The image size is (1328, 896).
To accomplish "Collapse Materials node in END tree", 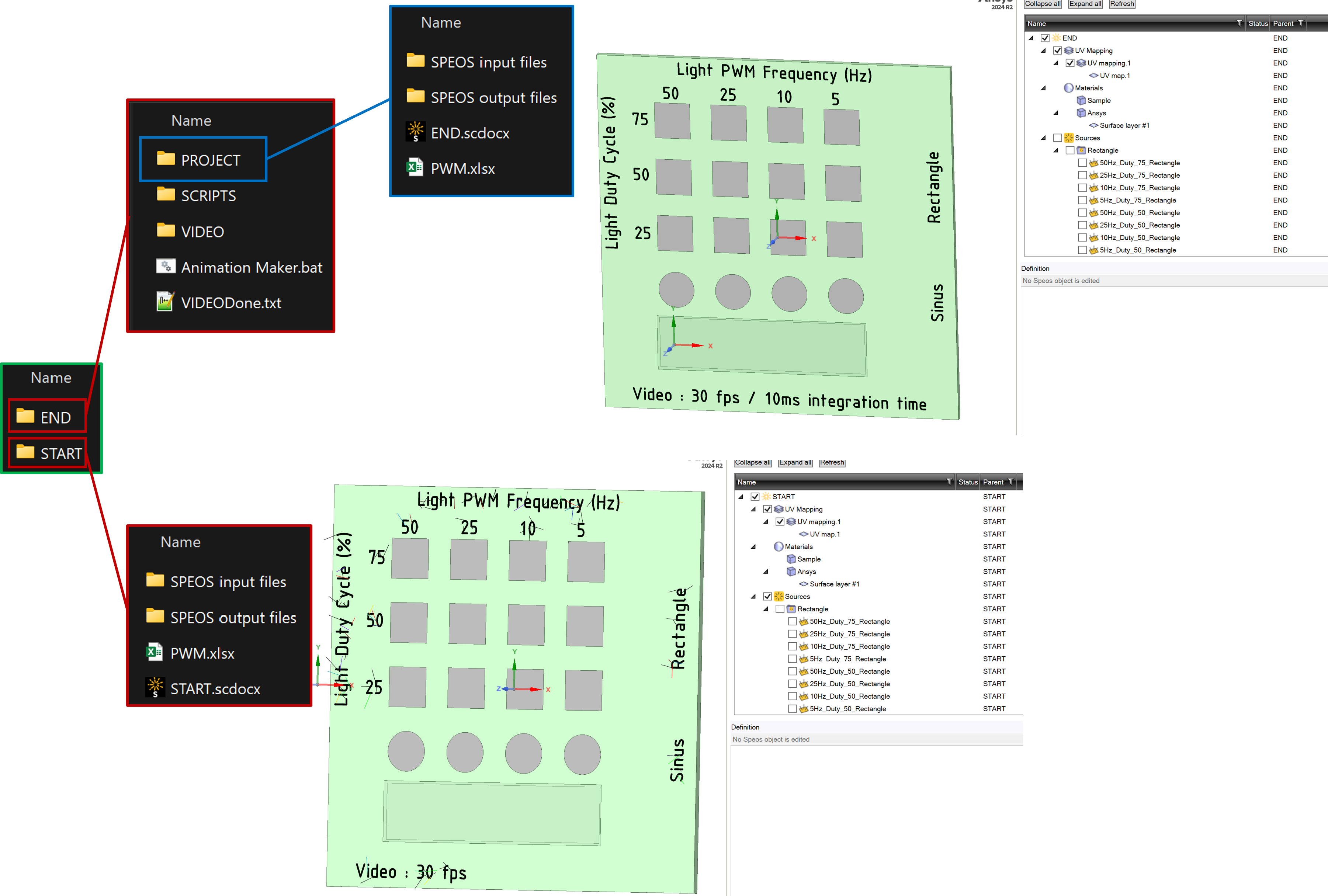I will [x=1044, y=88].
